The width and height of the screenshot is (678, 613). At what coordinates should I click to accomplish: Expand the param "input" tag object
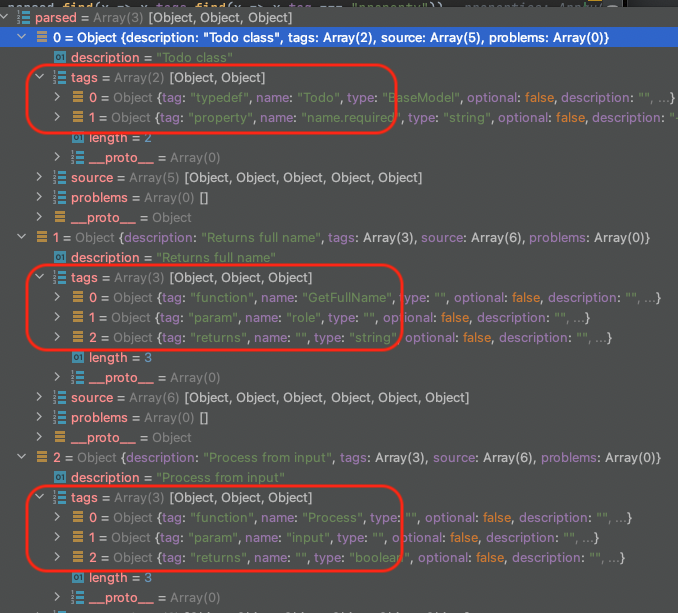click(57, 537)
